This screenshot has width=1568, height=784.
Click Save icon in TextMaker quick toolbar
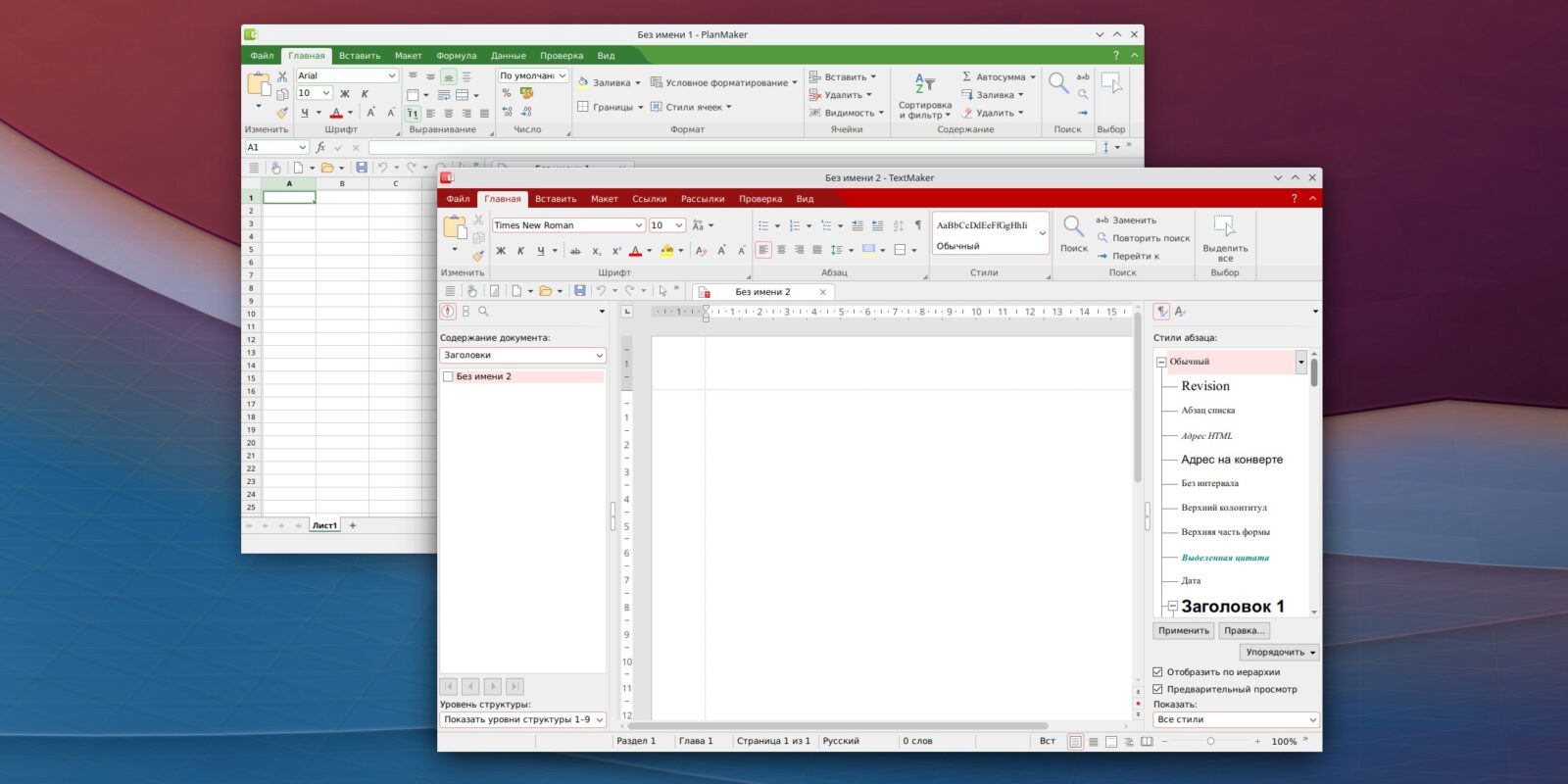580,291
